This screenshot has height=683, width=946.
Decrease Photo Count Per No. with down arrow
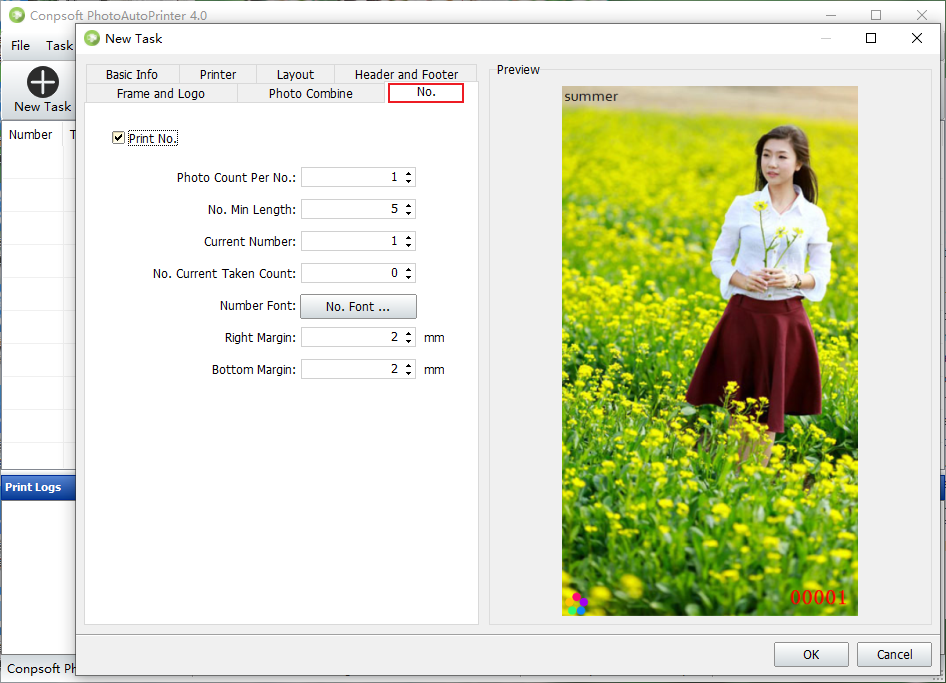pyautogui.click(x=408, y=181)
